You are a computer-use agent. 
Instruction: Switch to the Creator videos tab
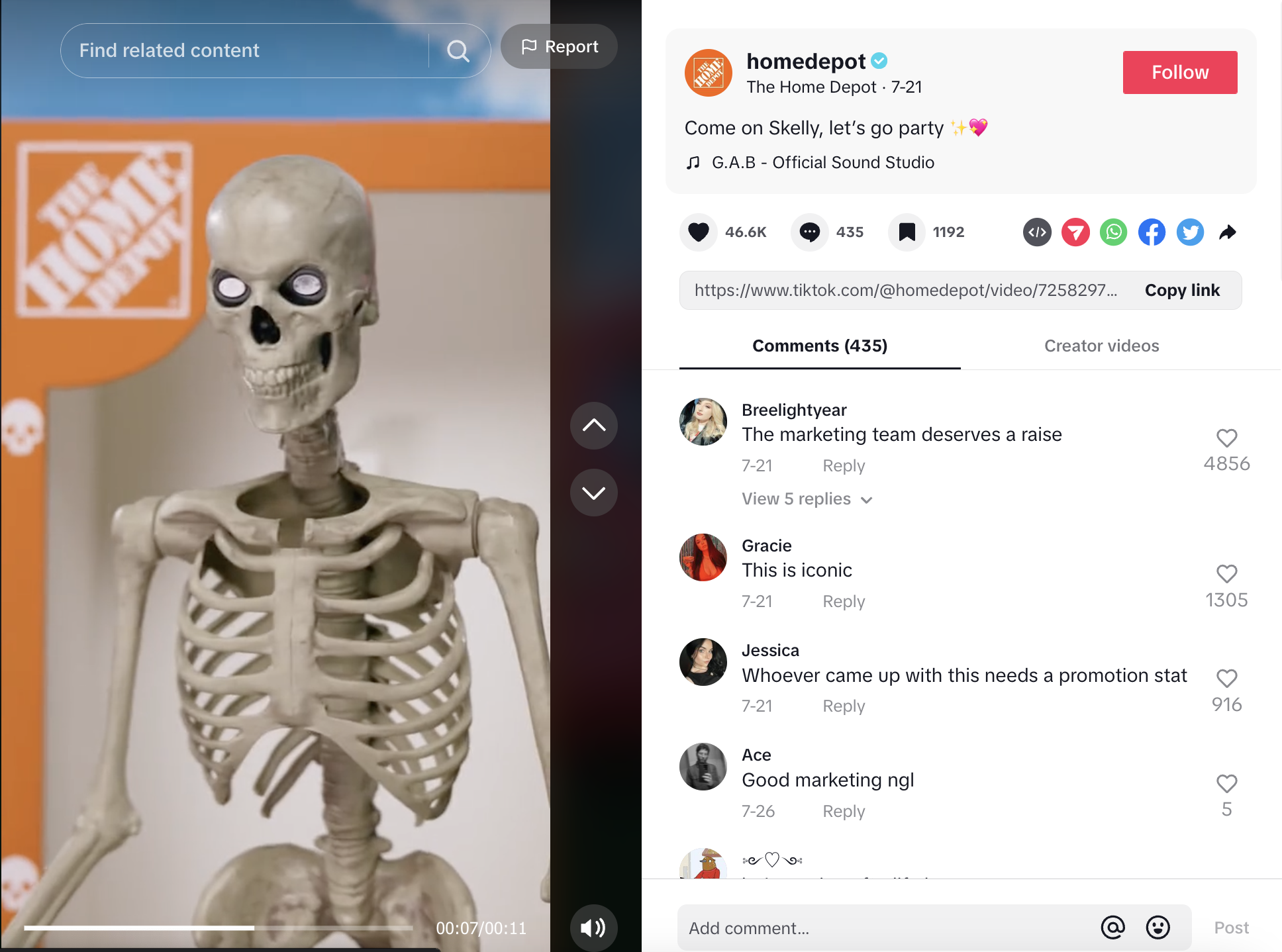pyautogui.click(x=1100, y=345)
